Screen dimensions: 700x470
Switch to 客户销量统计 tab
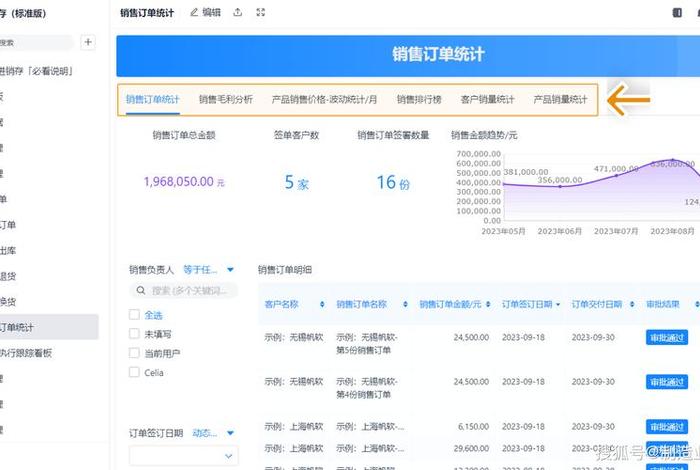click(x=487, y=100)
